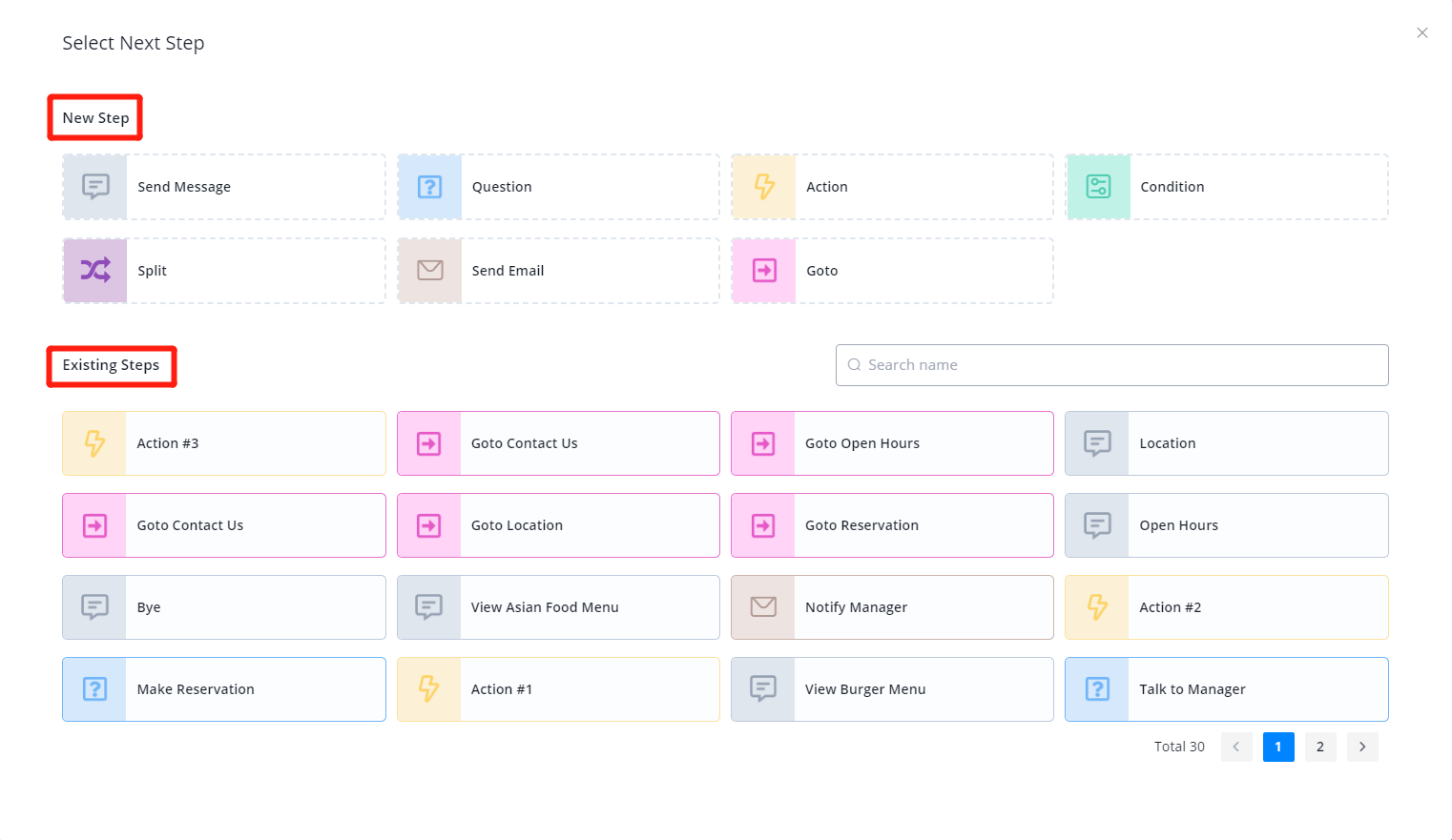Screen dimensions: 1452x840
Task: Choose the existing Location step
Action: (x=1226, y=443)
